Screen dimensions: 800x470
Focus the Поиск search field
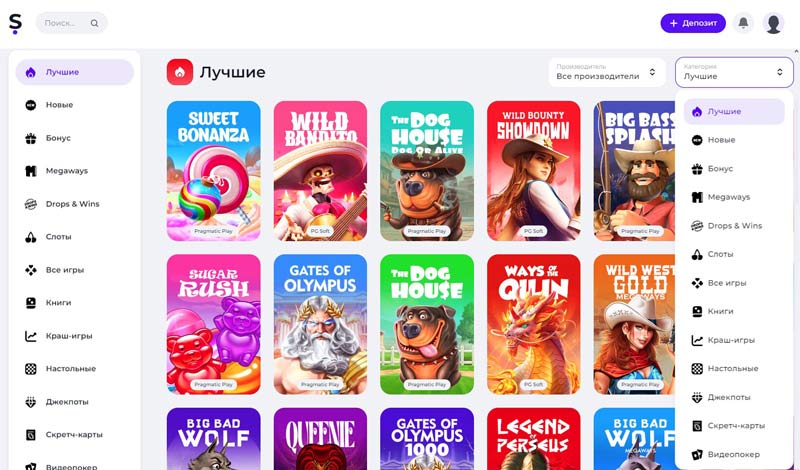[x=71, y=23]
